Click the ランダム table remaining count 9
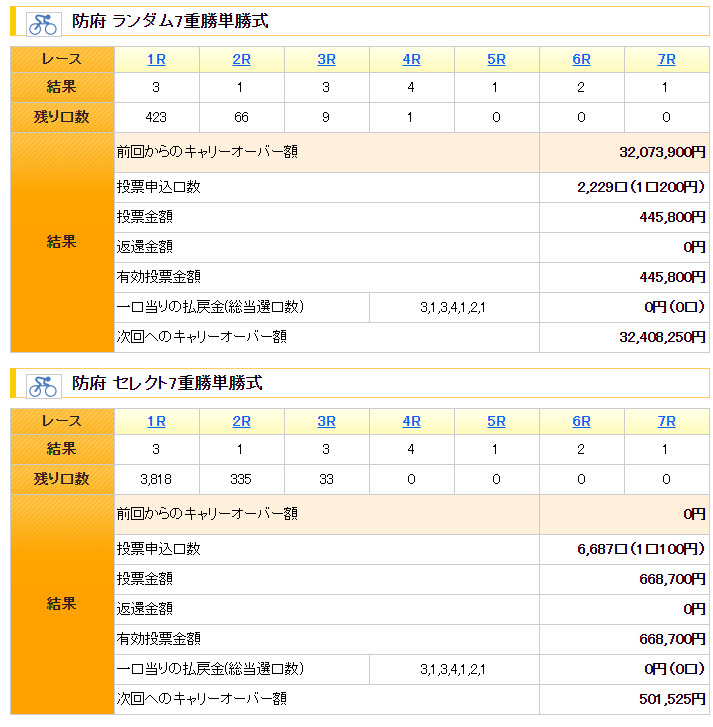Screen dimensions: 713x727 [x=326, y=117]
